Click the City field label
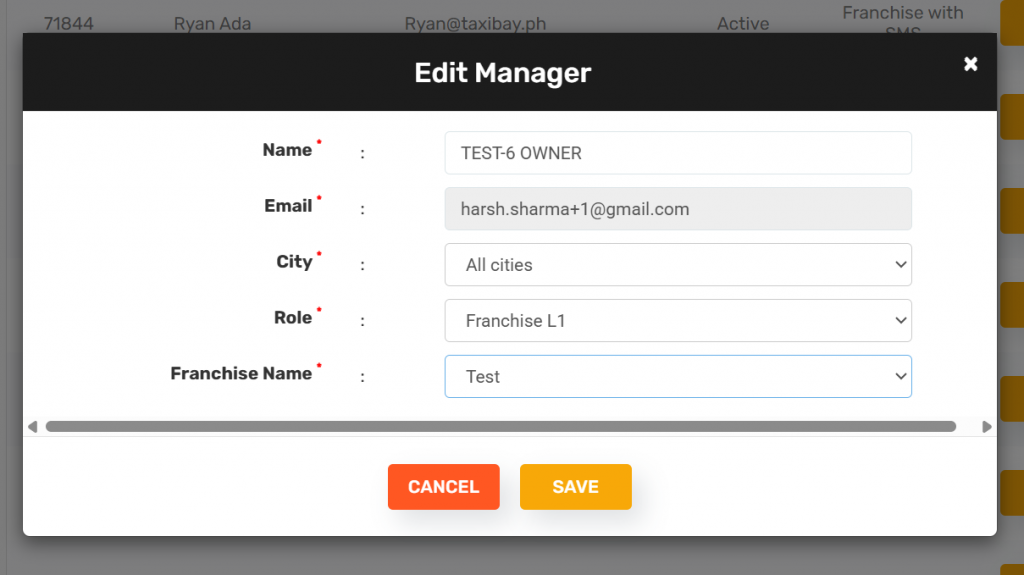This screenshot has width=1024, height=575. (x=294, y=262)
